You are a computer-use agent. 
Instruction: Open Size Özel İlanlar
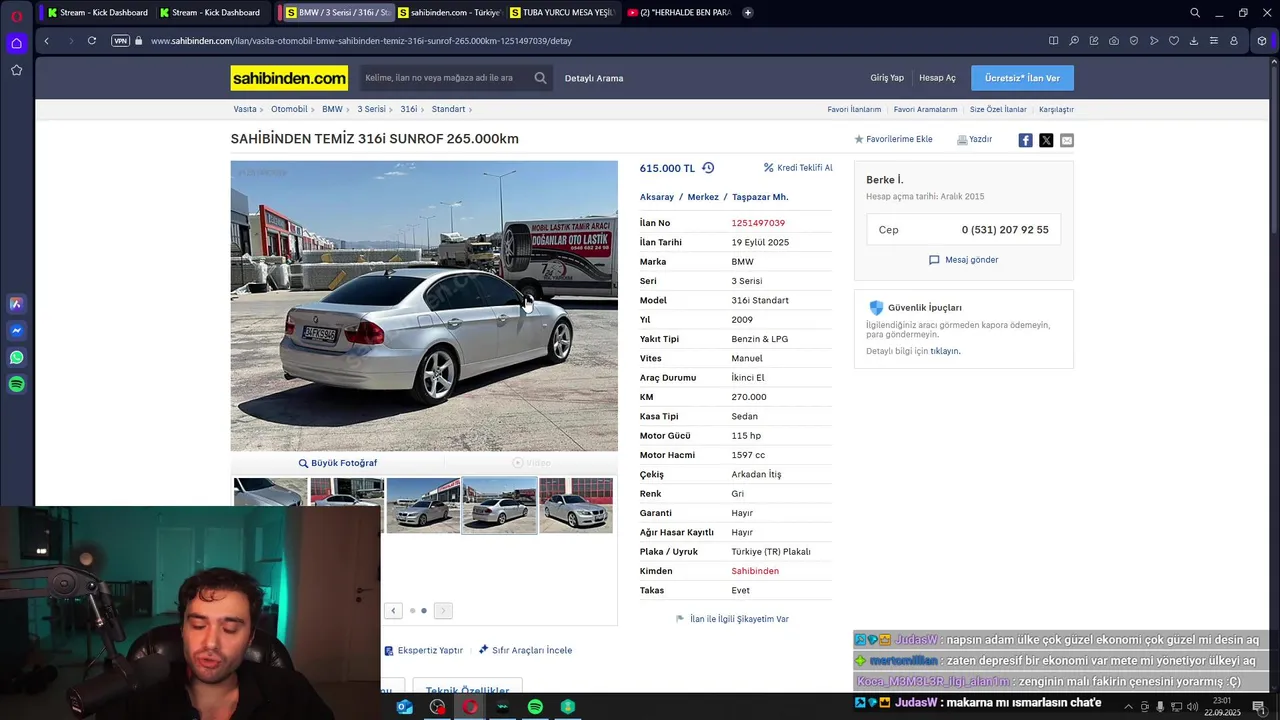(998, 110)
